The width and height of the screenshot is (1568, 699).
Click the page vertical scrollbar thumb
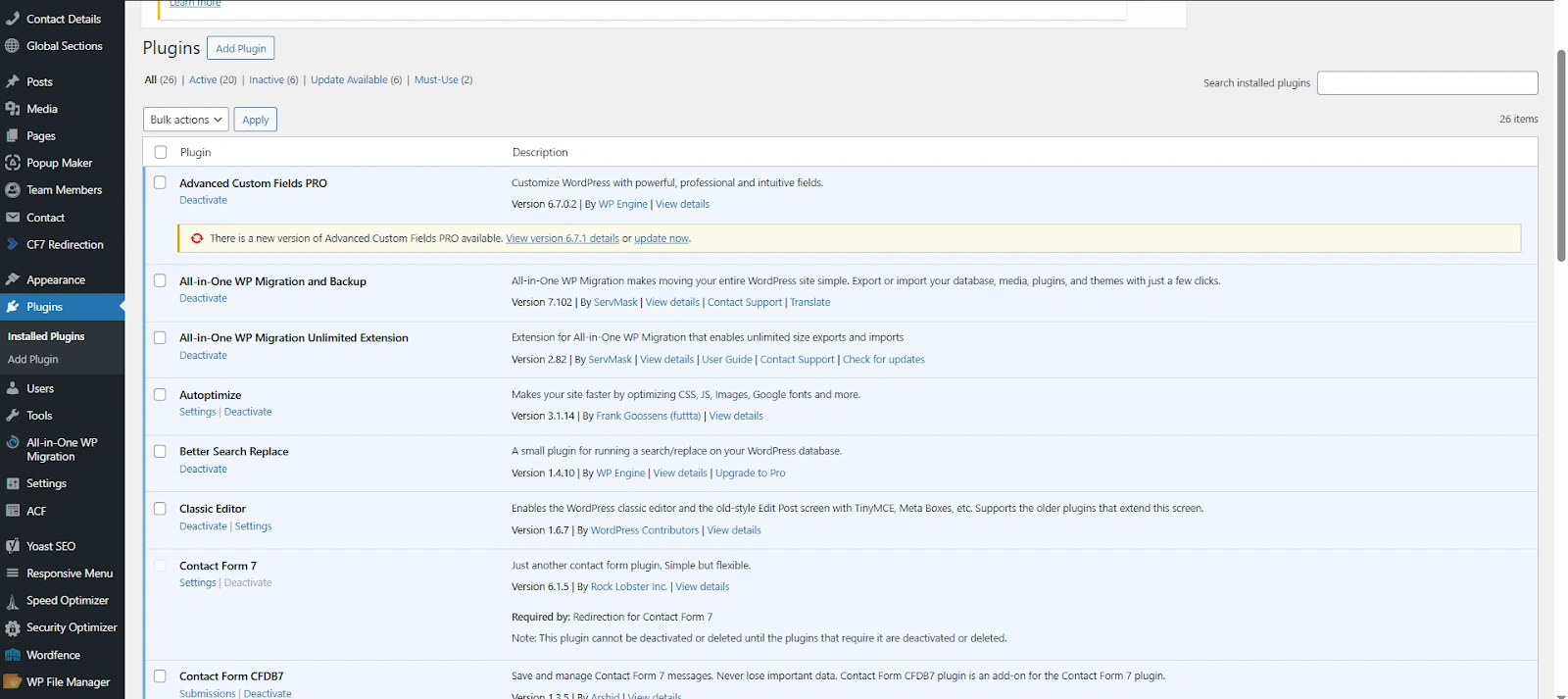pyautogui.click(x=1561, y=156)
